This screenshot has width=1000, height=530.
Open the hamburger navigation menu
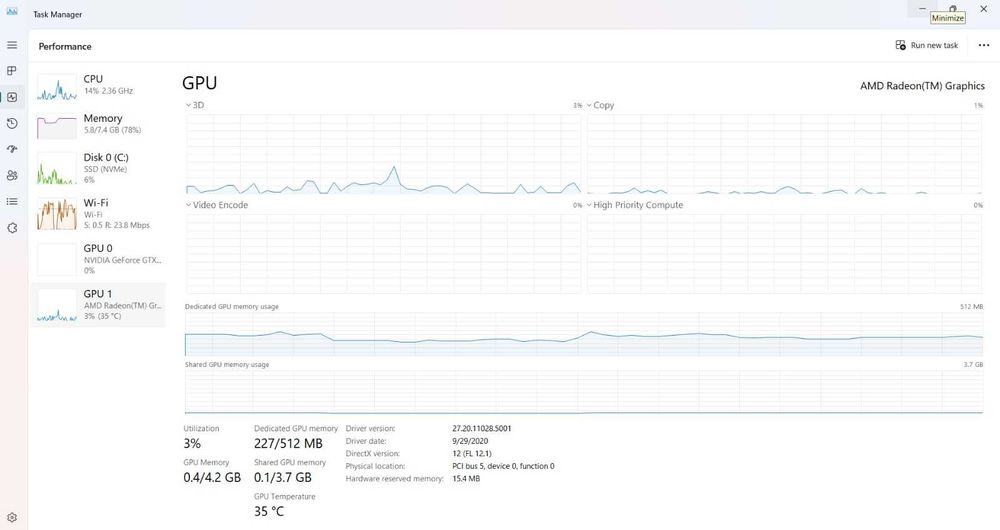[x=11, y=45]
